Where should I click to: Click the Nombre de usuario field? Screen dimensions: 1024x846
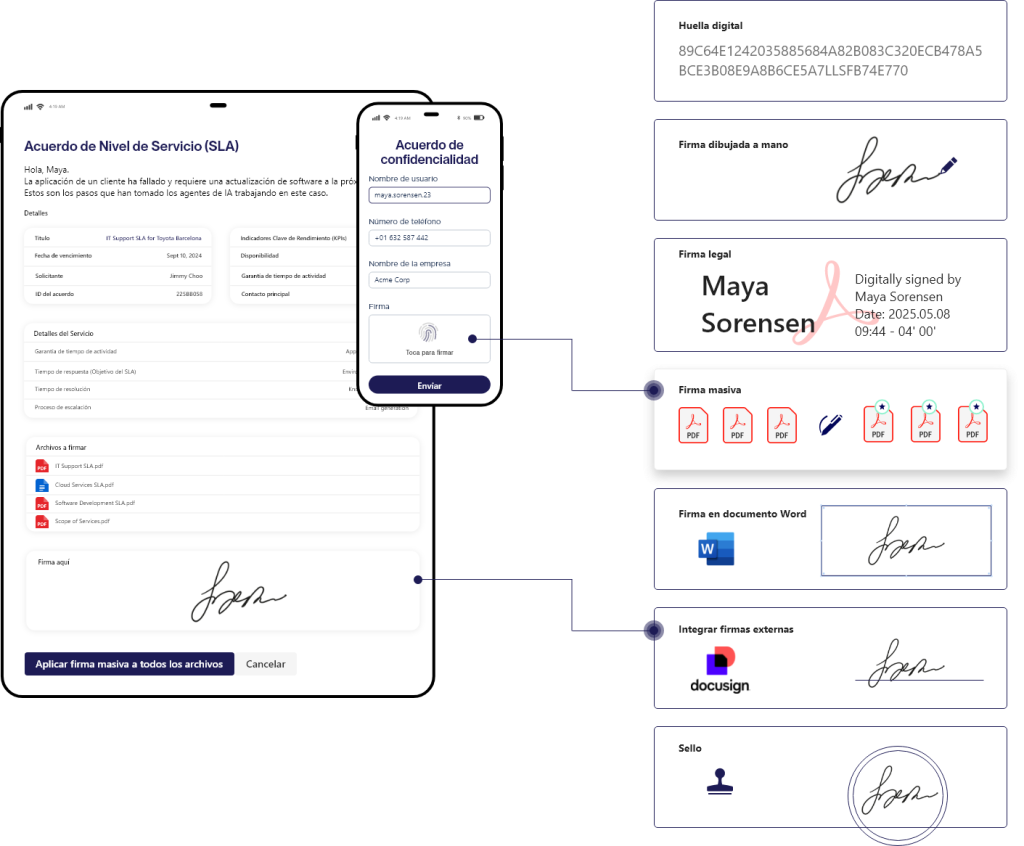point(429,196)
